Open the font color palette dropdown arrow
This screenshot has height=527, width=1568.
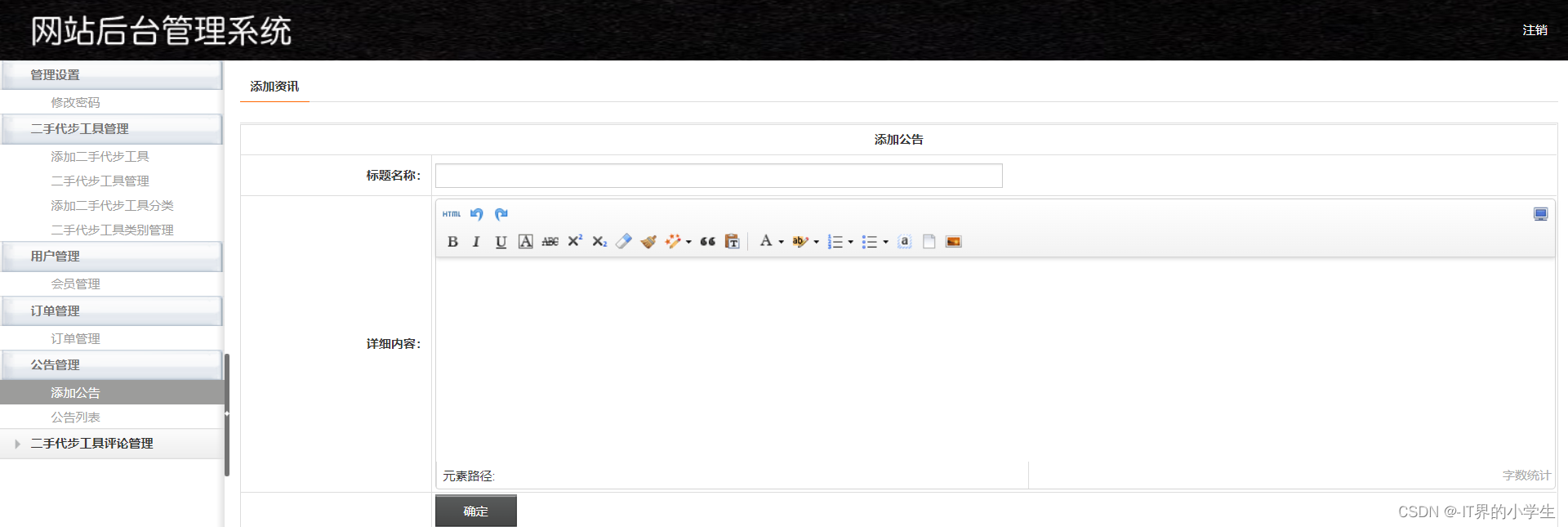(781, 242)
